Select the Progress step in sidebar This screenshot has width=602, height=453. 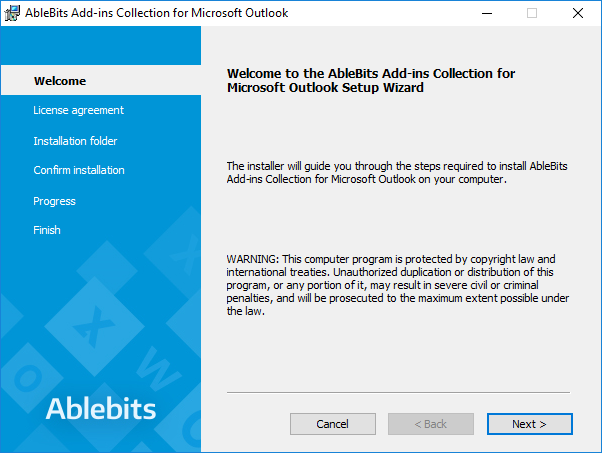tap(54, 201)
